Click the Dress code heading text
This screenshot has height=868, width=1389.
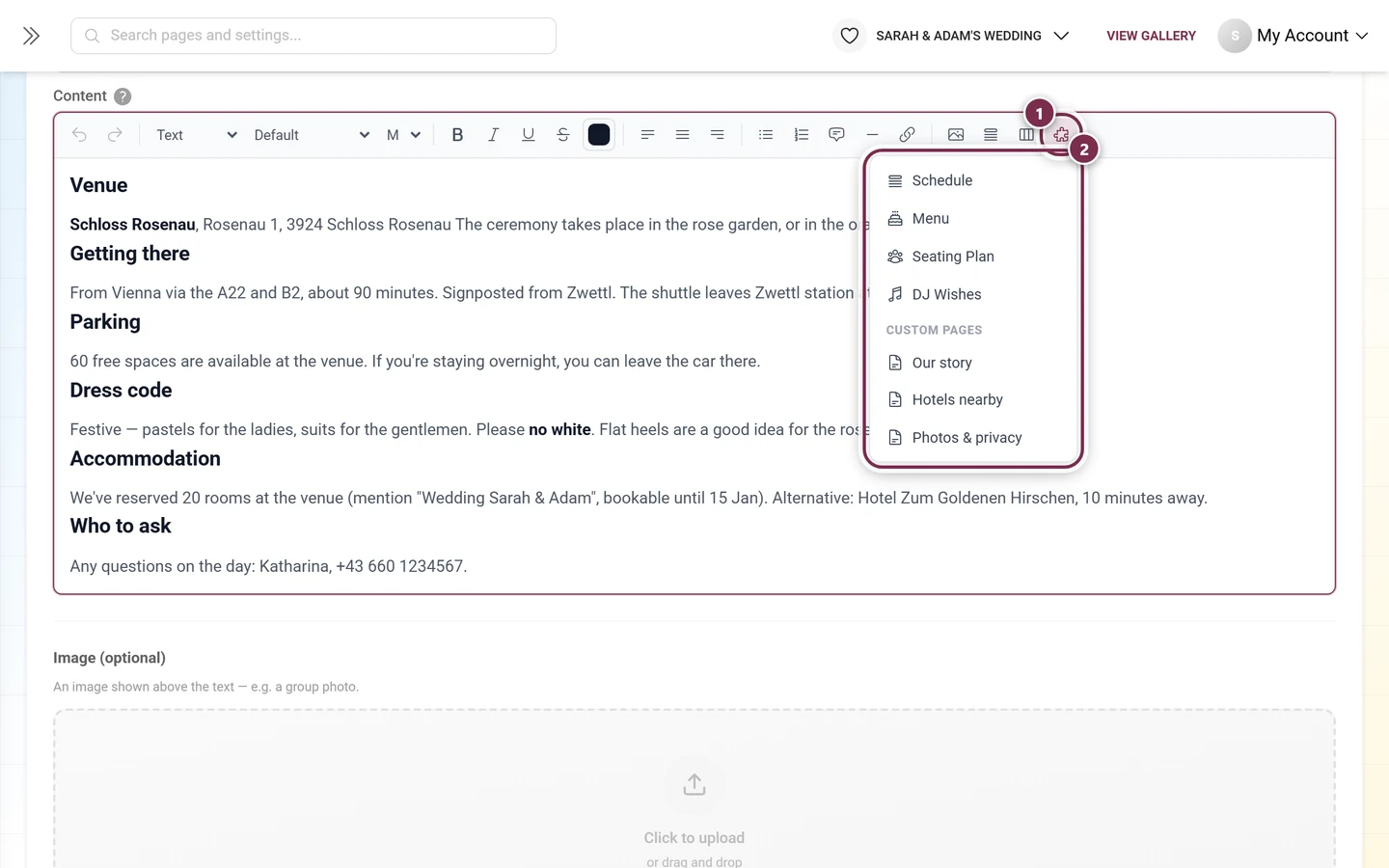pos(121,391)
